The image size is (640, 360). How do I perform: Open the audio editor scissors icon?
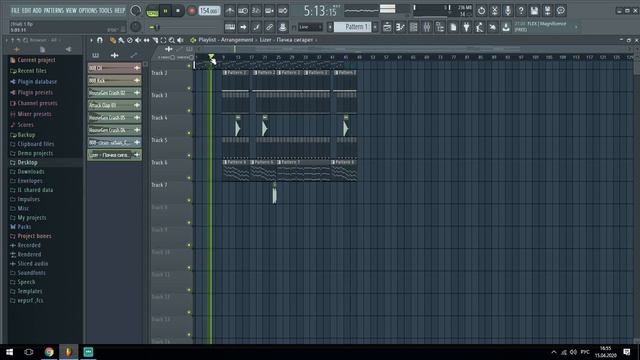click(x=494, y=11)
